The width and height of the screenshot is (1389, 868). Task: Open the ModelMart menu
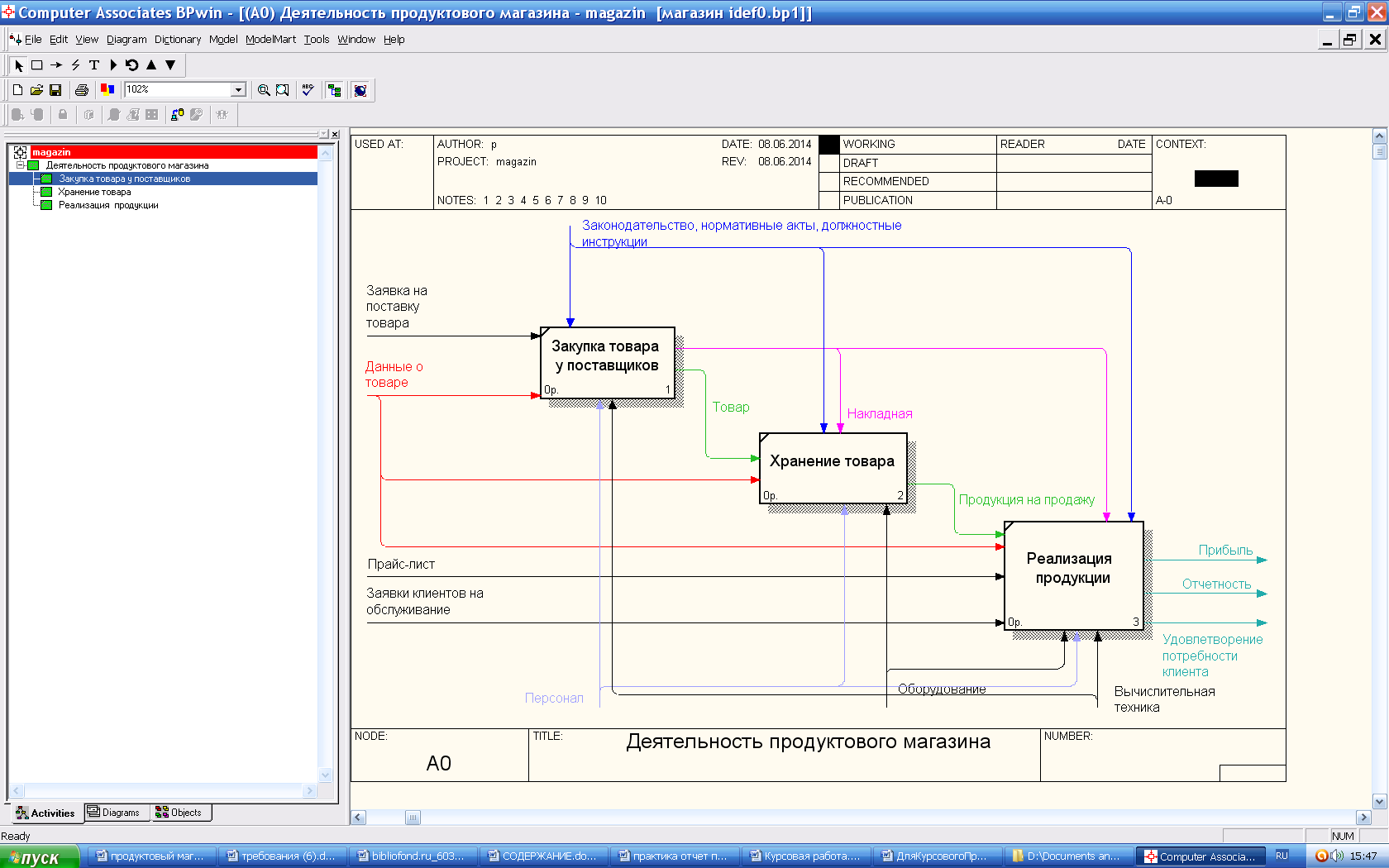pyautogui.click(x=270, y=39)
